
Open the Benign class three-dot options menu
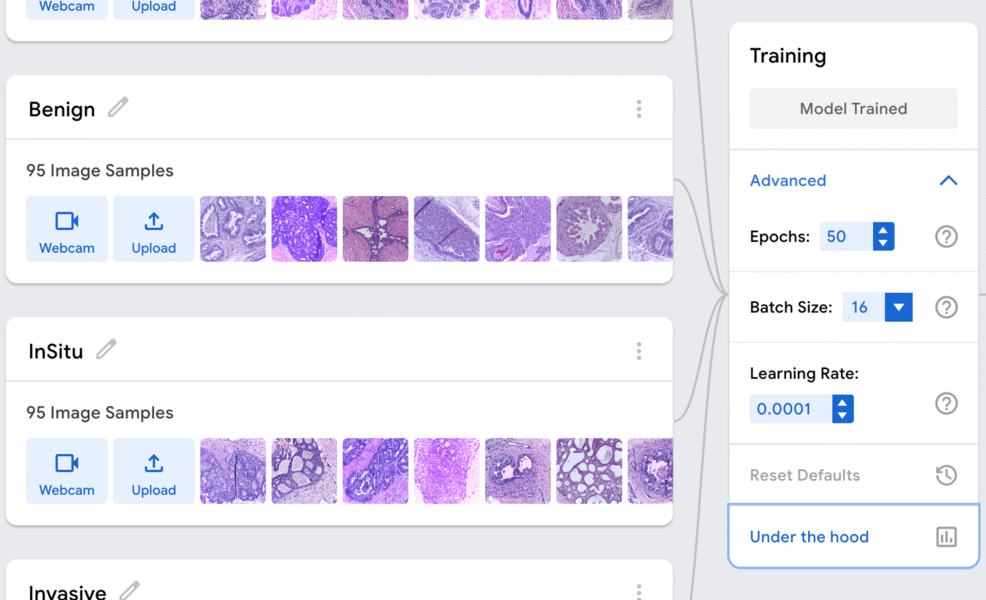[638, 109]
